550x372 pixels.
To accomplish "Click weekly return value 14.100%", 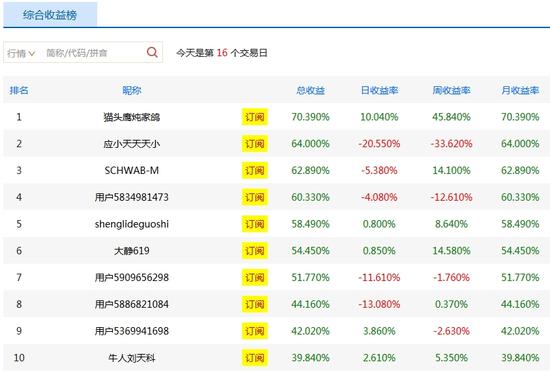I will [x=451, y=170].
